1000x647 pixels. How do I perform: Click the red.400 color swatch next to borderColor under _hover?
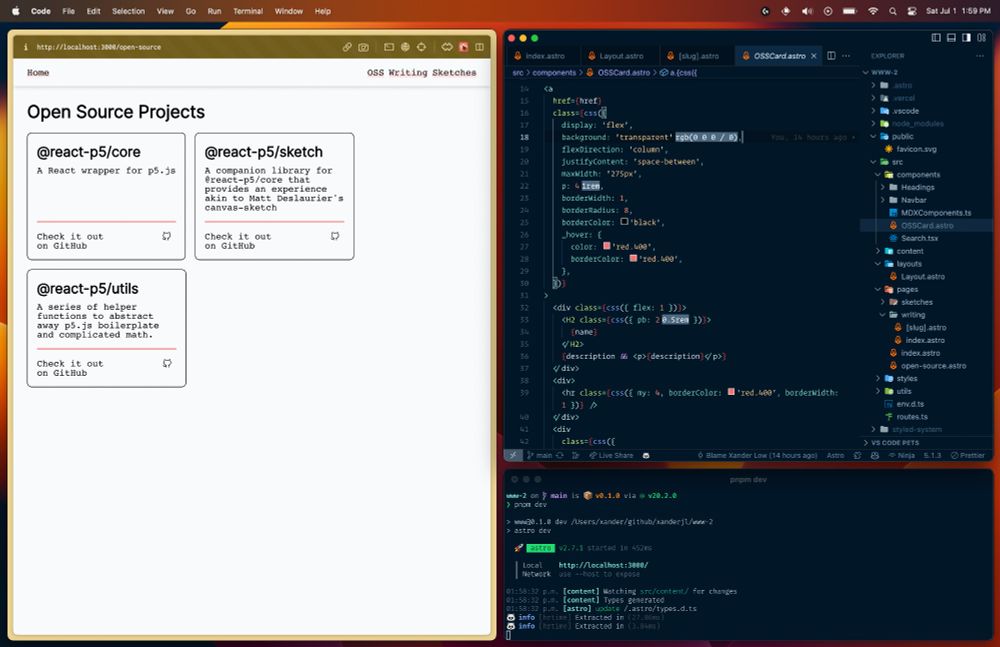click(635, 259)
